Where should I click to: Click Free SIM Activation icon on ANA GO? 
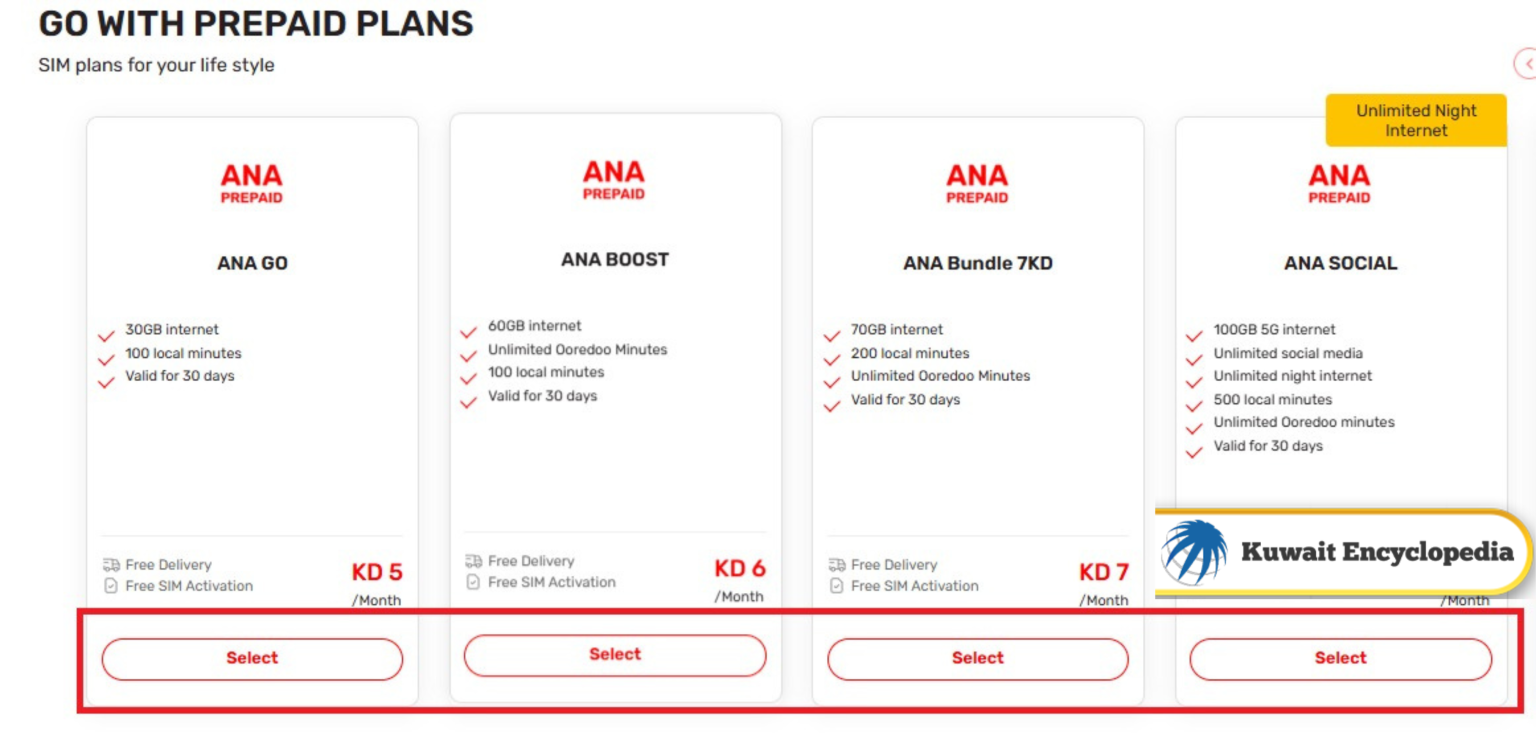(x=113, y=586)
